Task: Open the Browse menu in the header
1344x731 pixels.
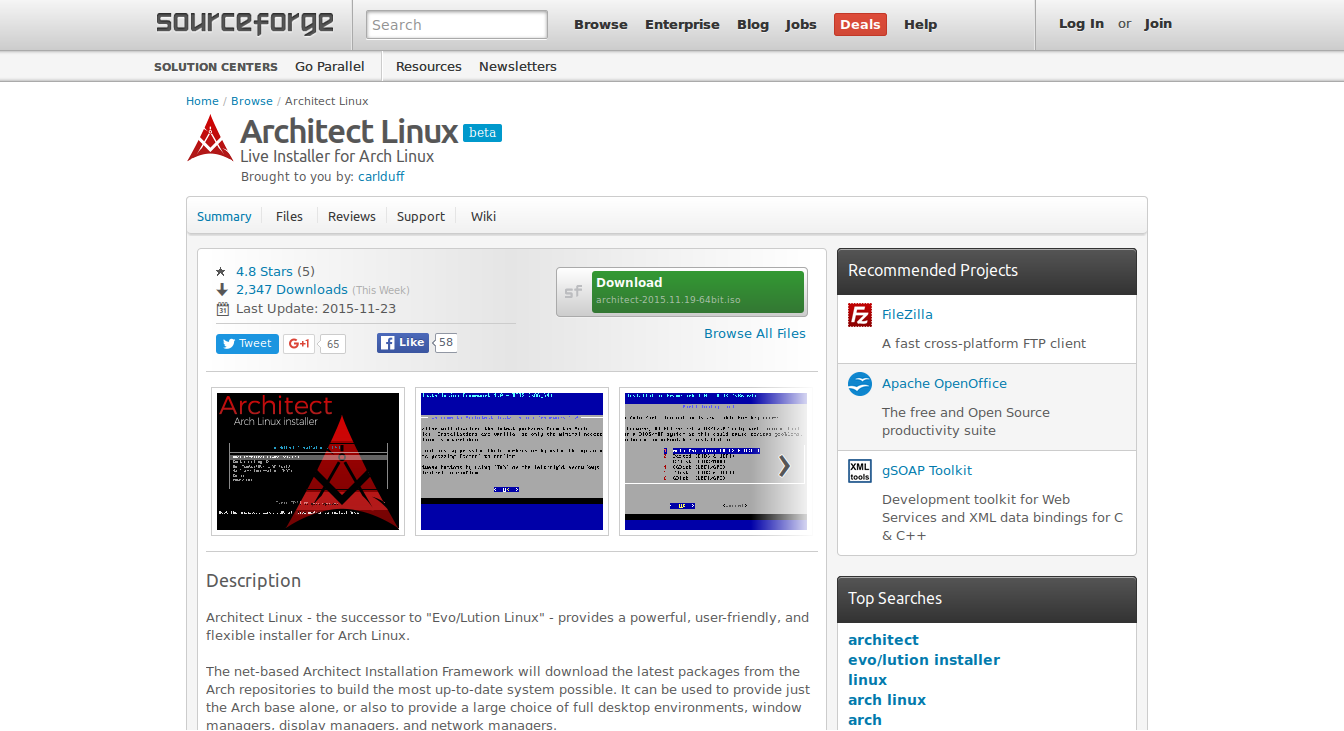Action: point(601,24)
